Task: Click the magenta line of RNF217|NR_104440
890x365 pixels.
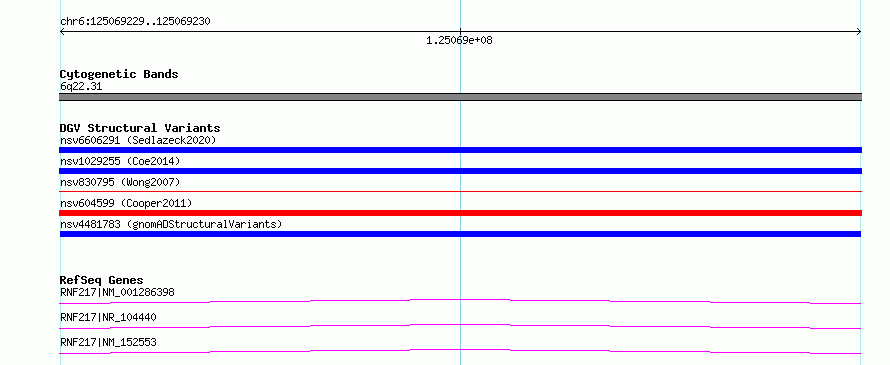Action: [x=460, y=326]
